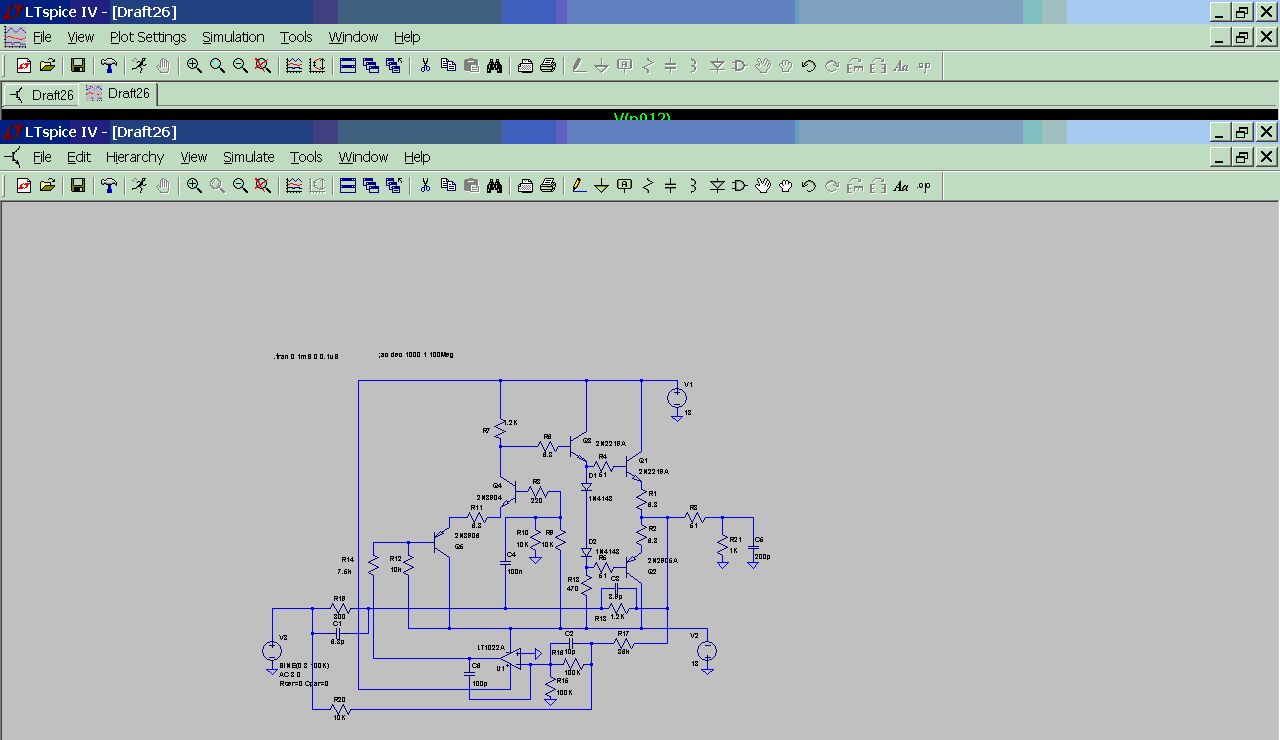Click the Ground symbol tool in schematic toolbar
The height and width of the screenshot is (740, 1280).
click(x=601, y=186)
